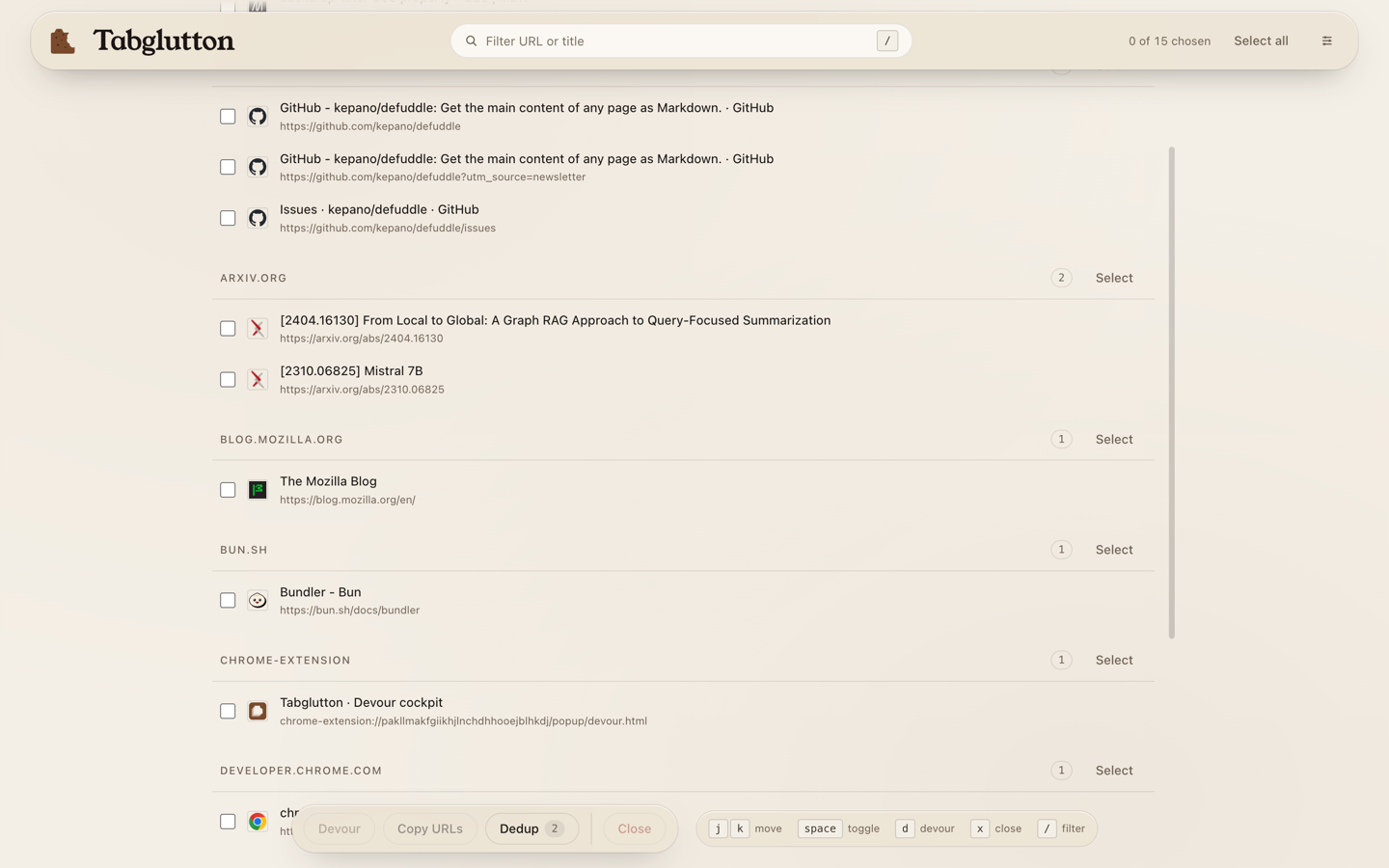This screenshot has height=868, width=1389.
Task: Click GitHub favicon next to Issues tab
Action: 258,218
